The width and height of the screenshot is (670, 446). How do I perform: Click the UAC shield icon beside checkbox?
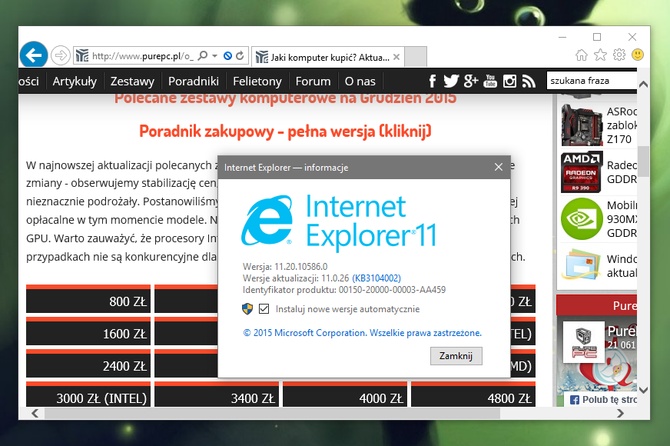point(247,309)
